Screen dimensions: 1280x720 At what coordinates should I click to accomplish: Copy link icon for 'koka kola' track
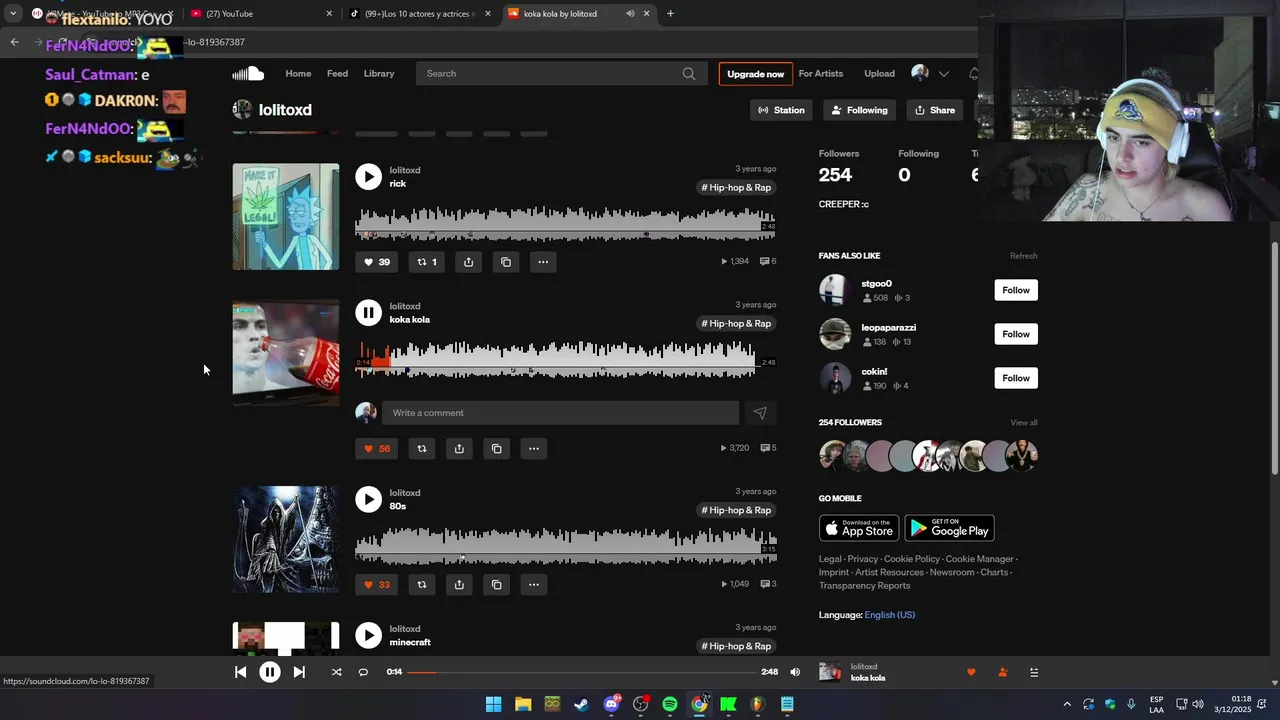click(x=496, y=449)
